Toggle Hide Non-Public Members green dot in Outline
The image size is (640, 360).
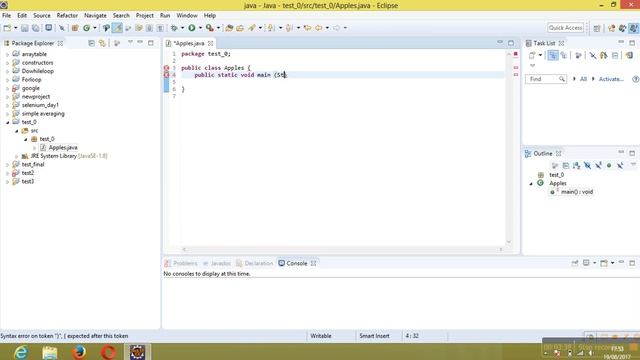pos(609,165)
